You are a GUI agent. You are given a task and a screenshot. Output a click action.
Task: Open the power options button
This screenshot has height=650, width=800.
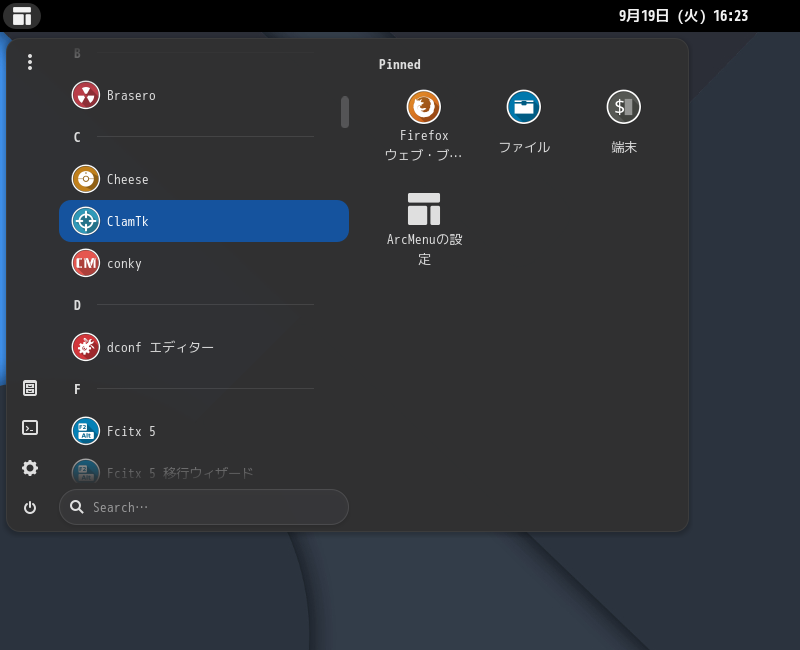click(30, 508)
